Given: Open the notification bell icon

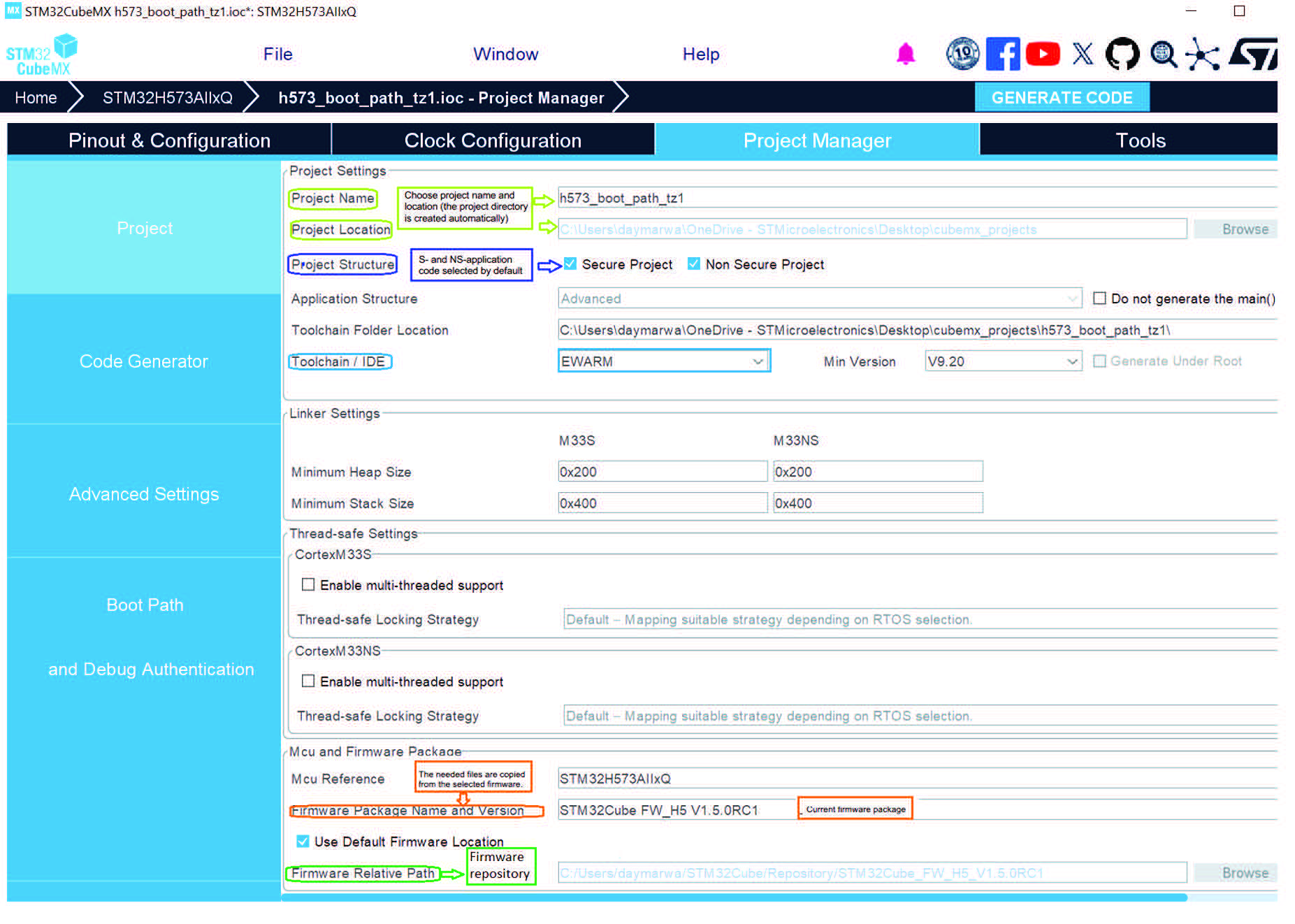Looking at the screenshot, I should [906, 54].
